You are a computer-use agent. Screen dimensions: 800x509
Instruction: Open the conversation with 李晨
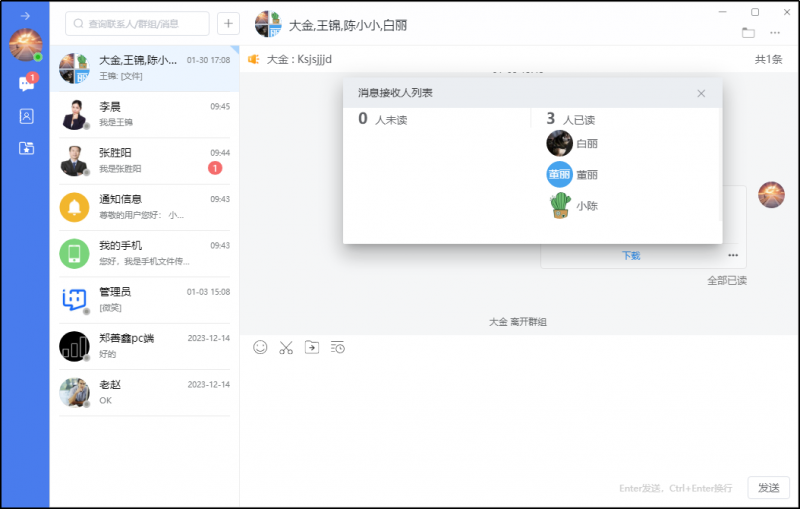pyautogui.click(x=145, y=114)
